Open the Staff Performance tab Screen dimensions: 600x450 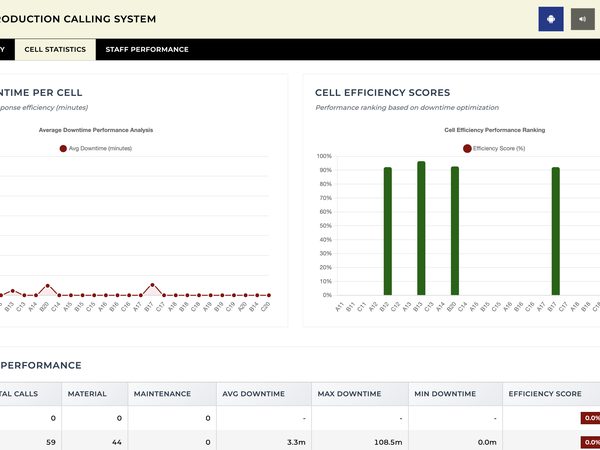(x=147, y=49)
